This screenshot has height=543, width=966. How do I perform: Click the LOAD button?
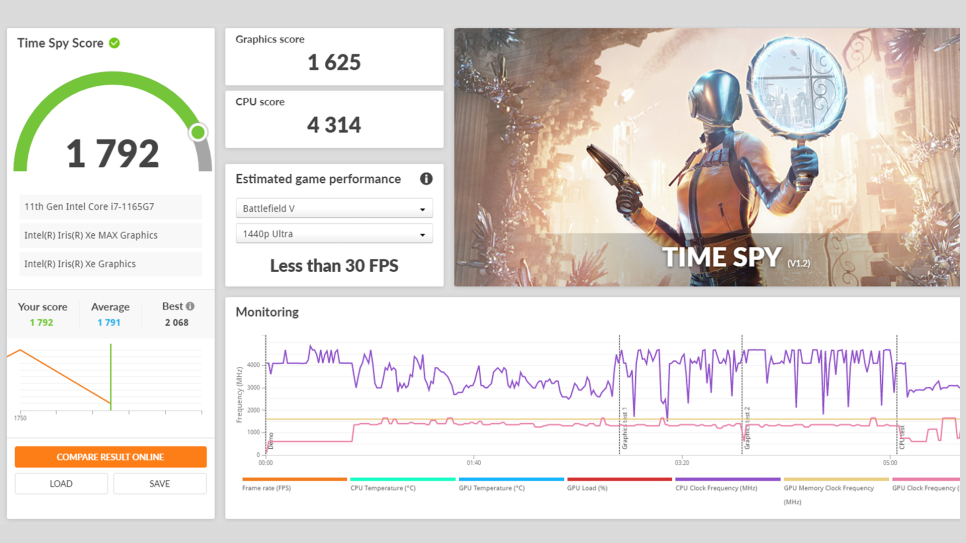pyautogui.click(x=61, y=484)
